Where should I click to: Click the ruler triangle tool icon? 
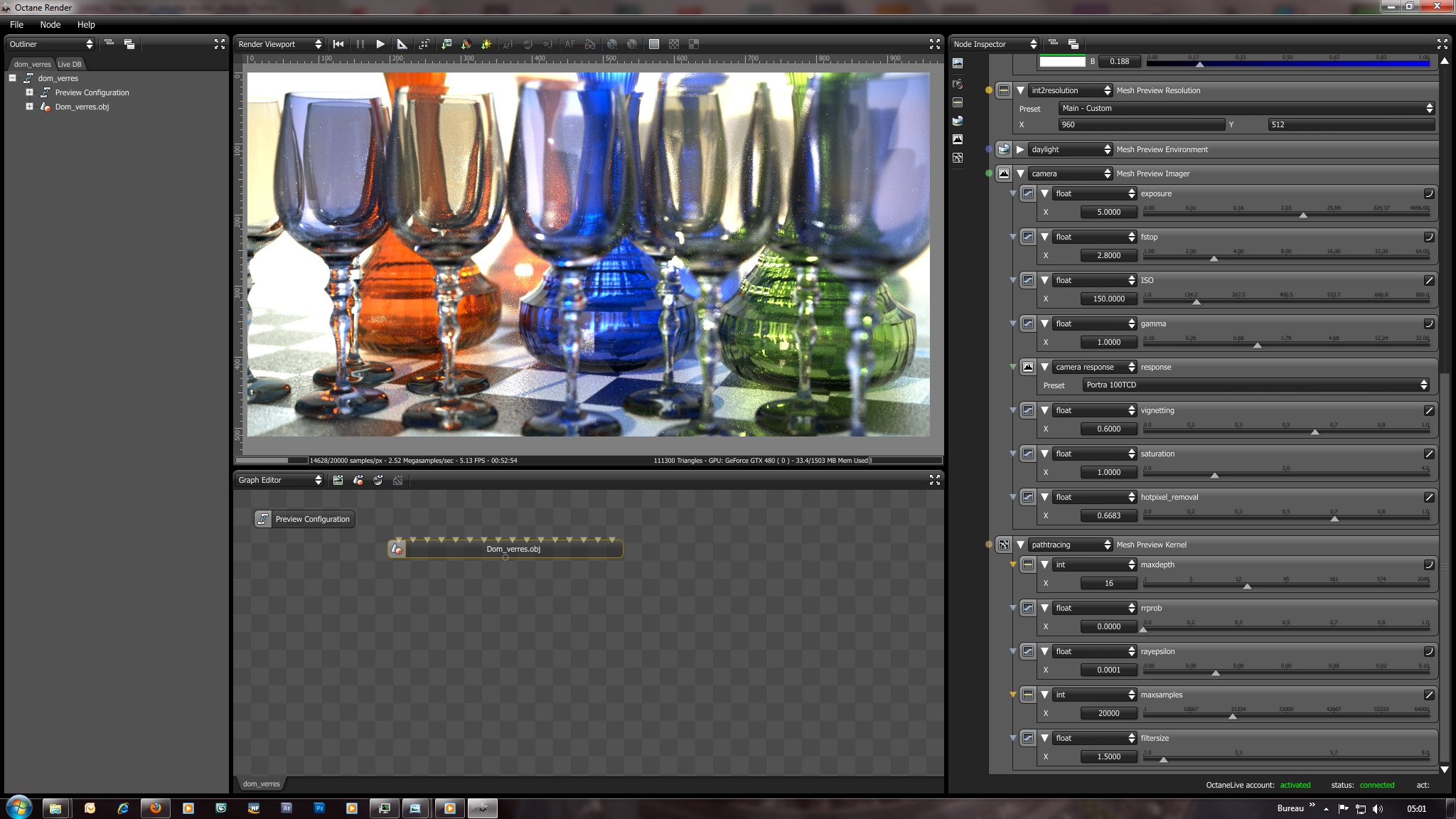pos(402,44)
